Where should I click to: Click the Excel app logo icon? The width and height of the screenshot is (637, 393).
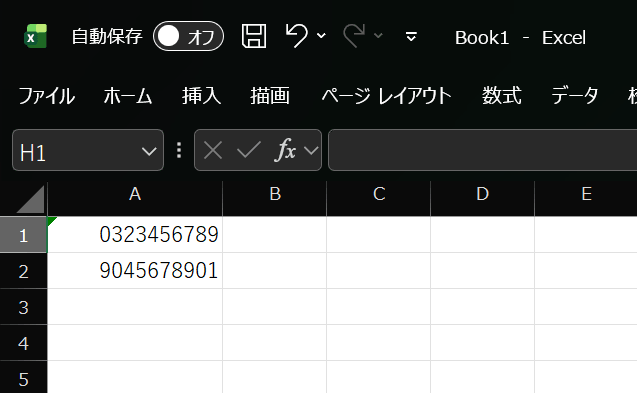click(36, 36)
